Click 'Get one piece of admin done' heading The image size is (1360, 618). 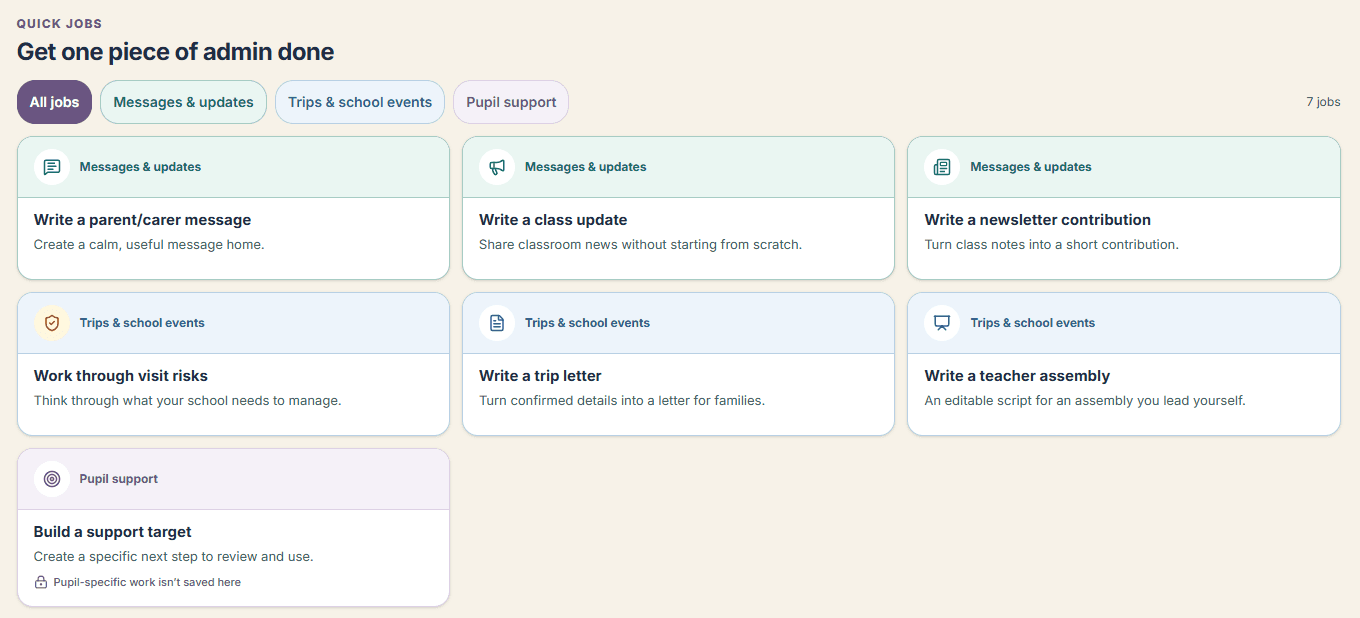176,51
